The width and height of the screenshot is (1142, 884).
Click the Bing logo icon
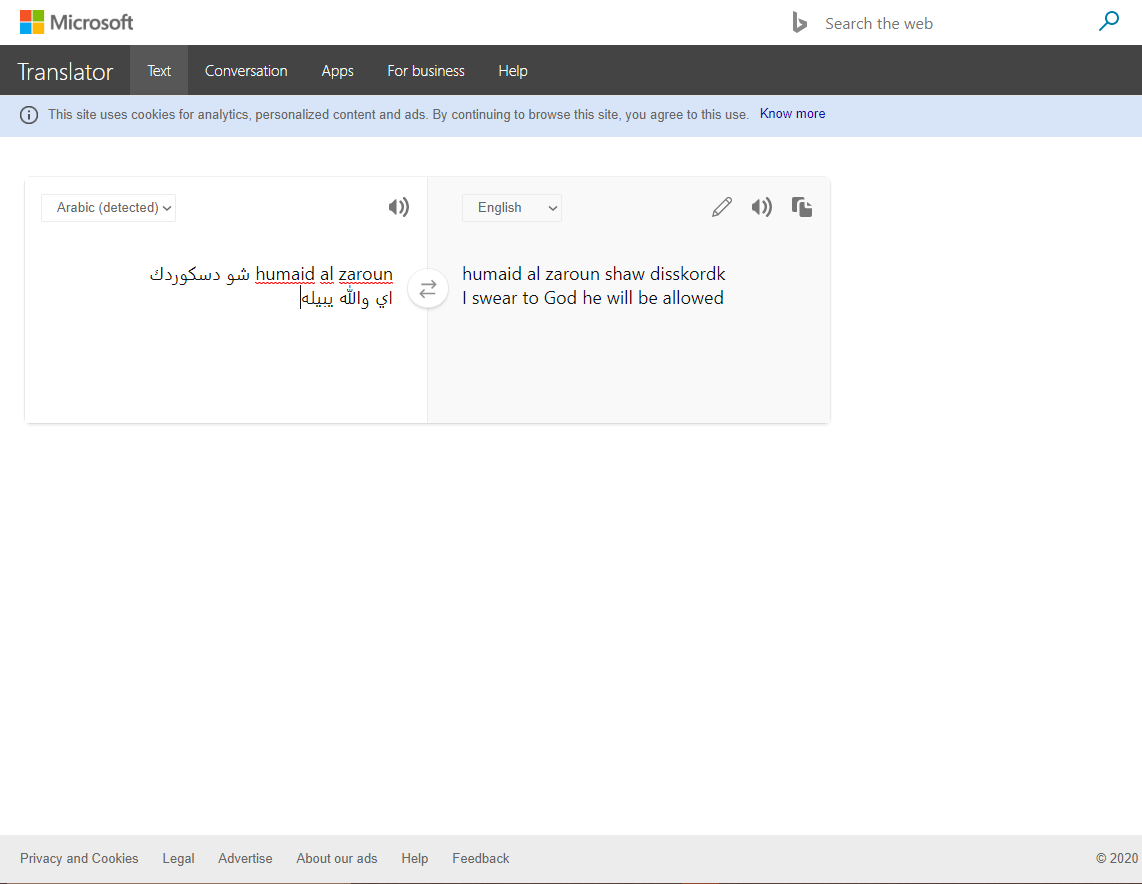[x=800, y=23]
